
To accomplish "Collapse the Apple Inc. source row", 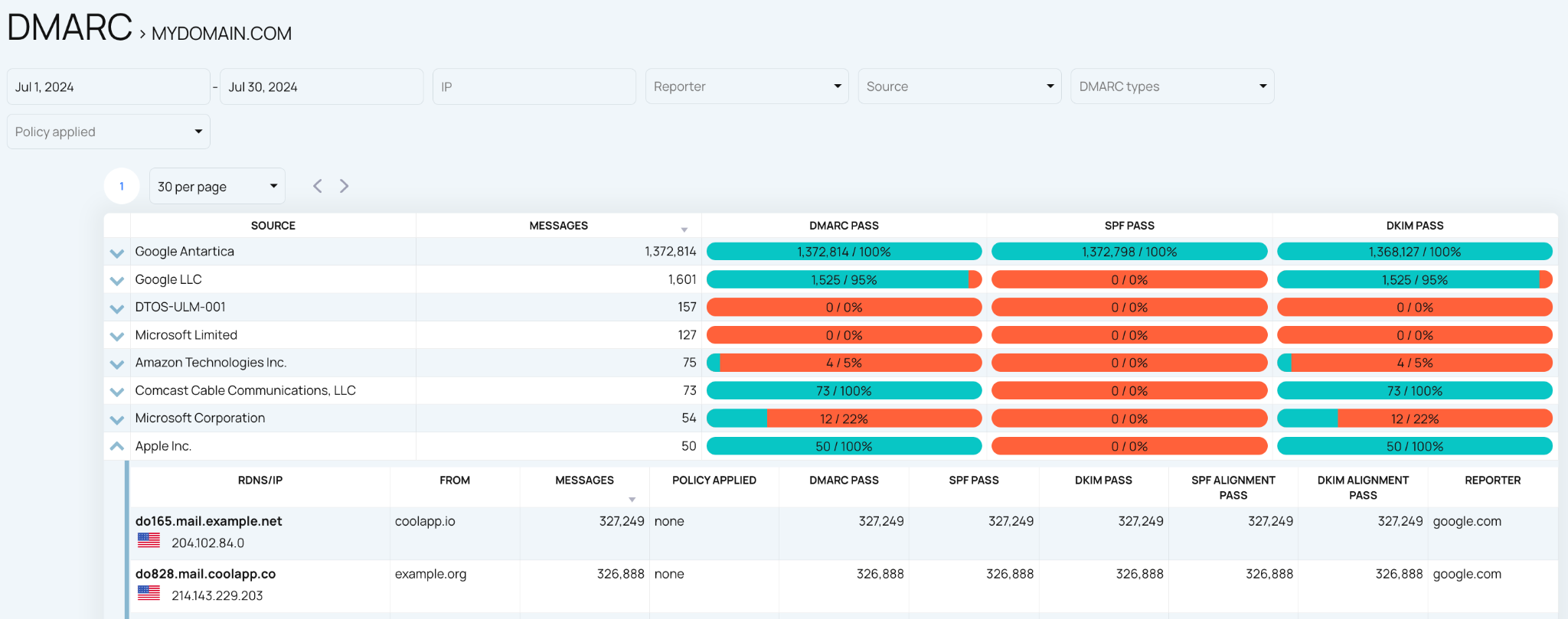I will [116, 446].
